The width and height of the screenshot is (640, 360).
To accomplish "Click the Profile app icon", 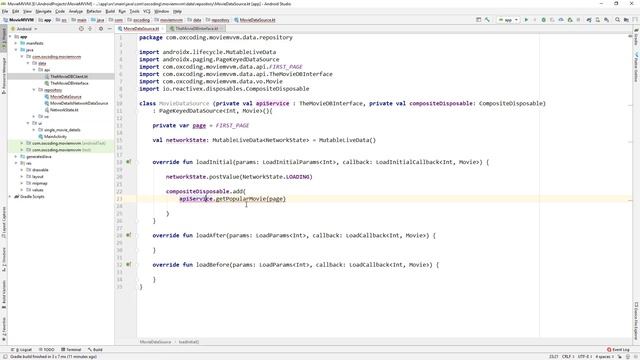I will [561, 20].
